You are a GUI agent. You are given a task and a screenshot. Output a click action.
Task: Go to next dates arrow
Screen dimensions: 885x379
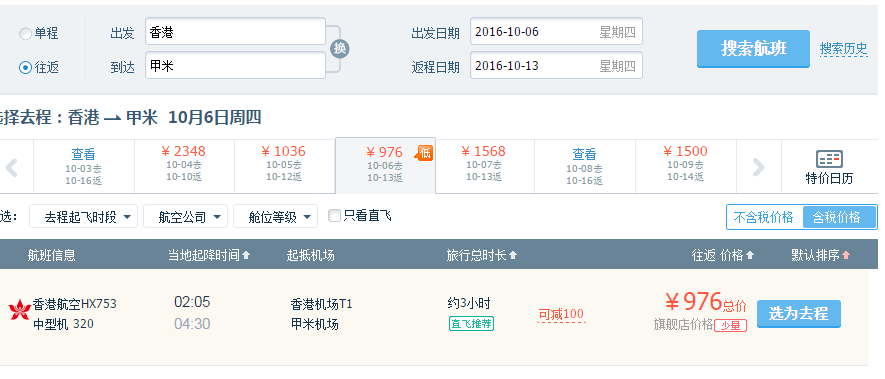758,167
